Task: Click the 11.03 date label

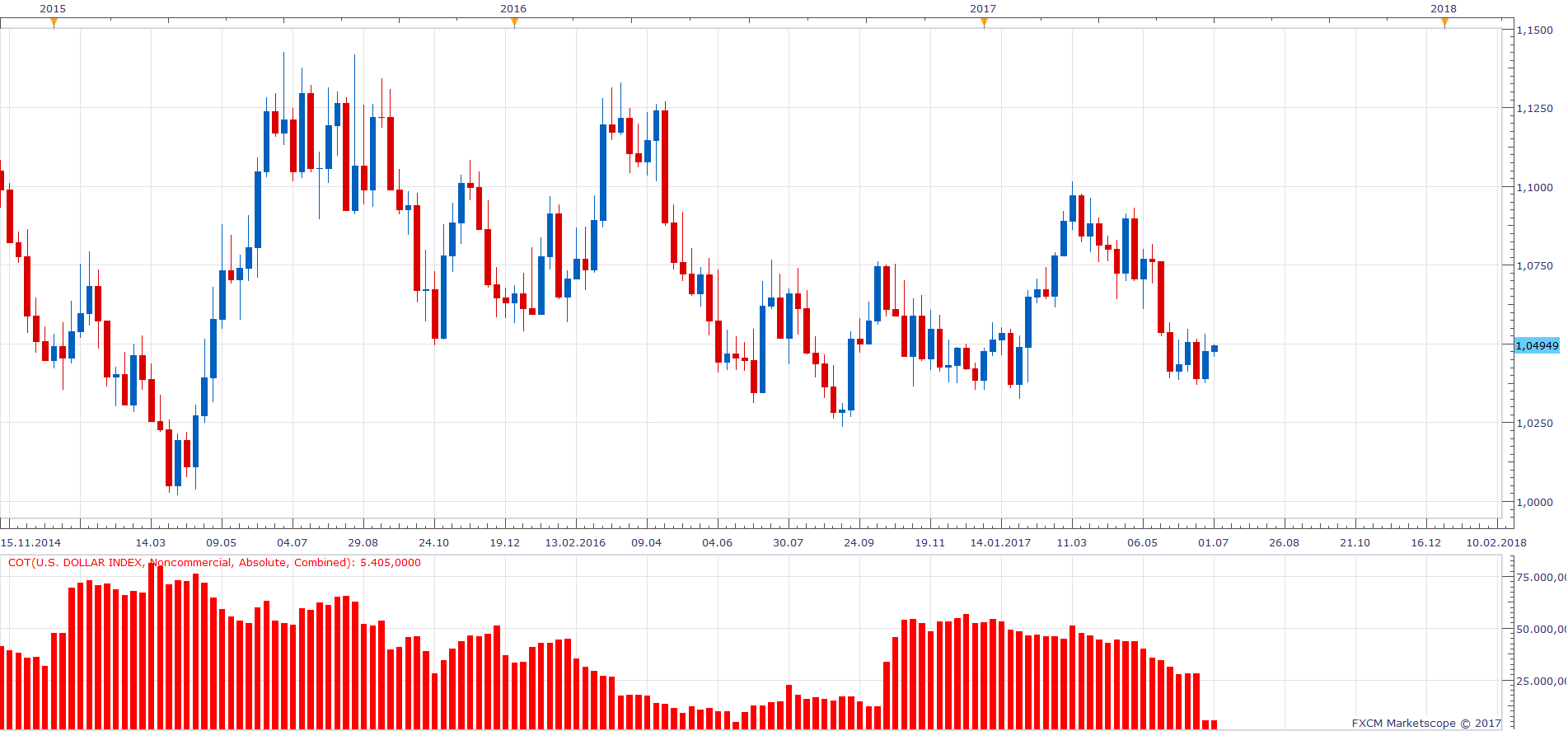Action: point(1072,542)
